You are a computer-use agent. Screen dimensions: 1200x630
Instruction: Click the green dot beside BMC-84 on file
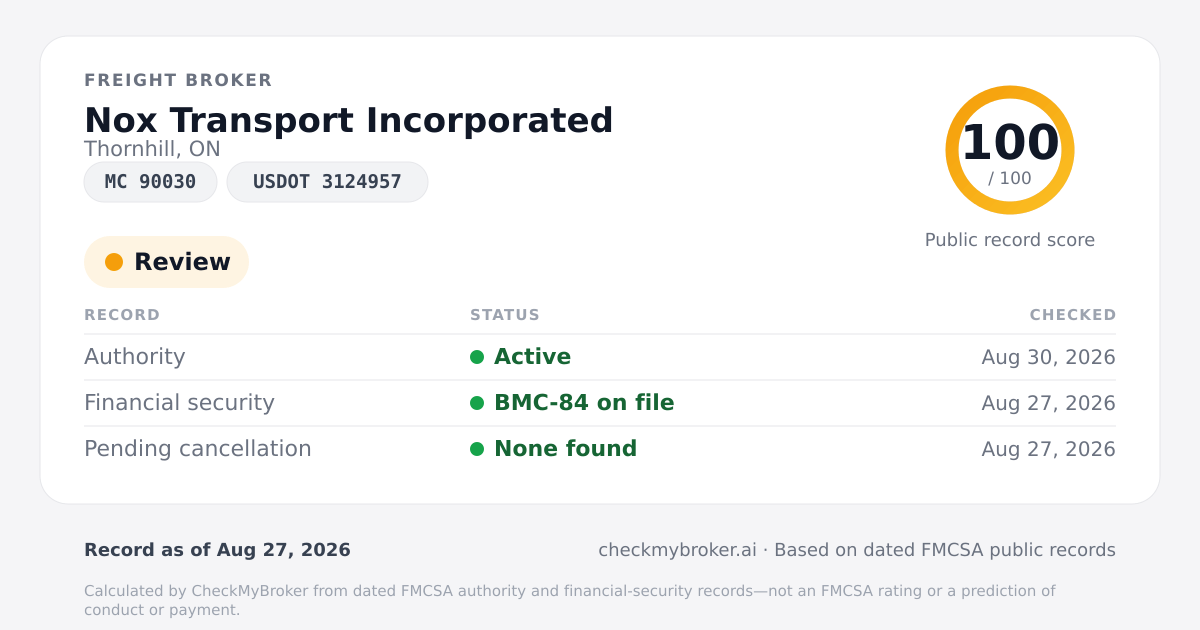pyautogui.click(x=477, y=403)
